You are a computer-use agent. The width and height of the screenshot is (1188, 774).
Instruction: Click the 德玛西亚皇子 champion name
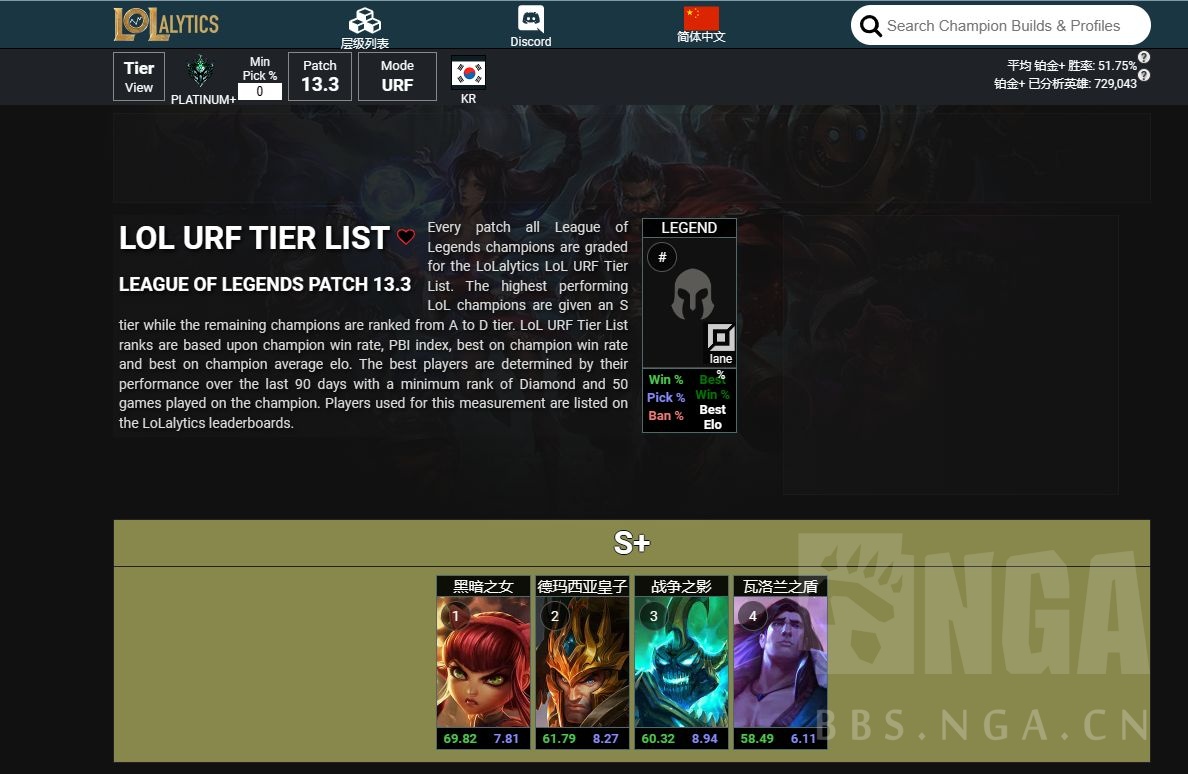[583, 587]
